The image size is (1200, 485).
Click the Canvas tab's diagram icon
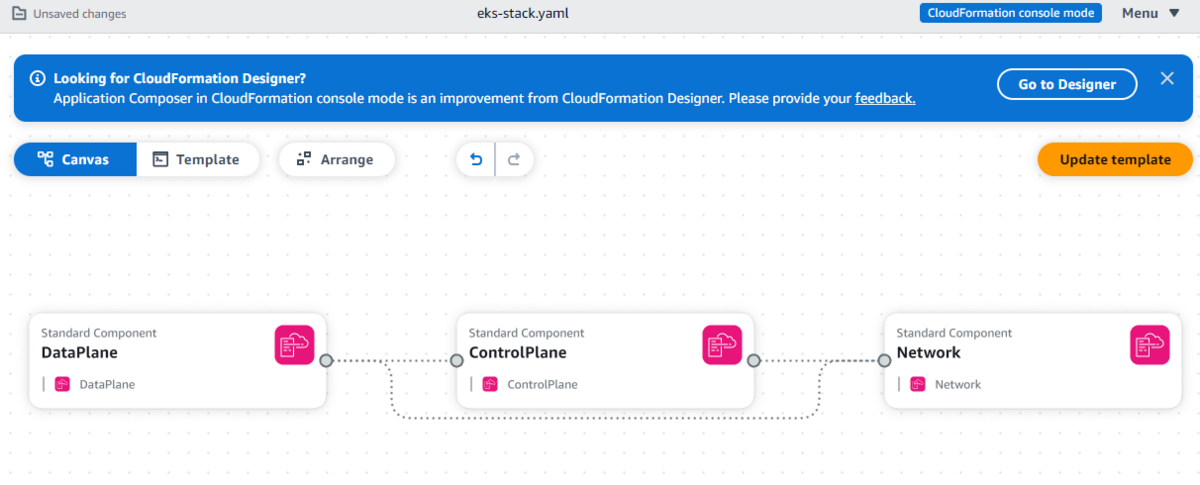[x=45, y=159]
